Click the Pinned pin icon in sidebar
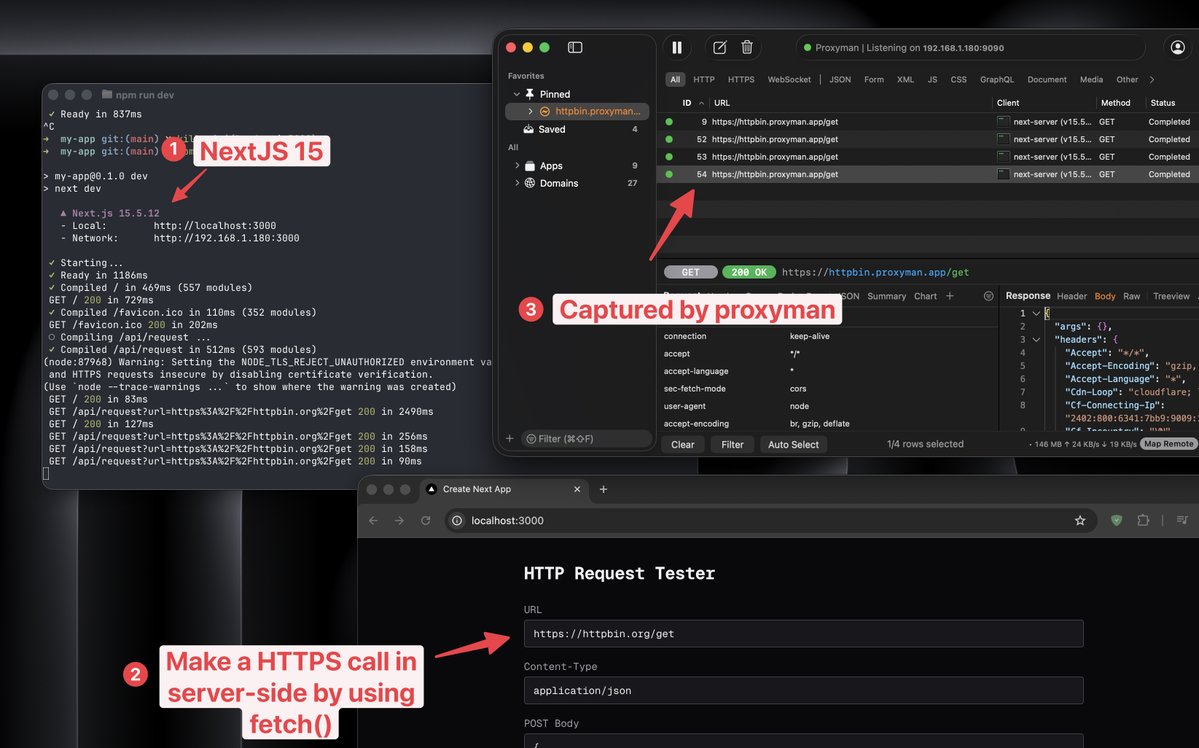1199x748 pixels. [x=529, y=94]
